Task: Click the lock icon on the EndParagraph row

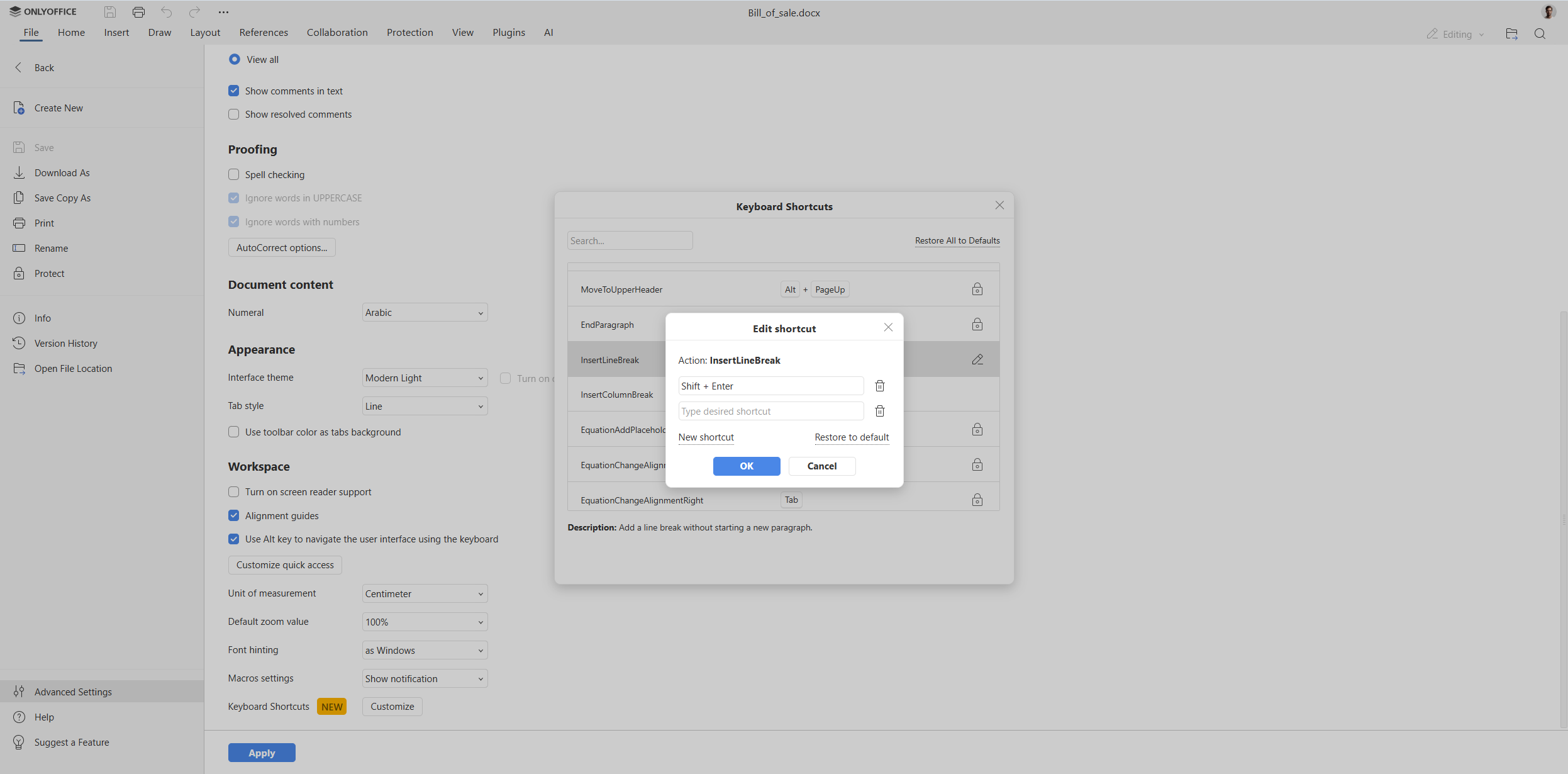Action: coord(977,324)
